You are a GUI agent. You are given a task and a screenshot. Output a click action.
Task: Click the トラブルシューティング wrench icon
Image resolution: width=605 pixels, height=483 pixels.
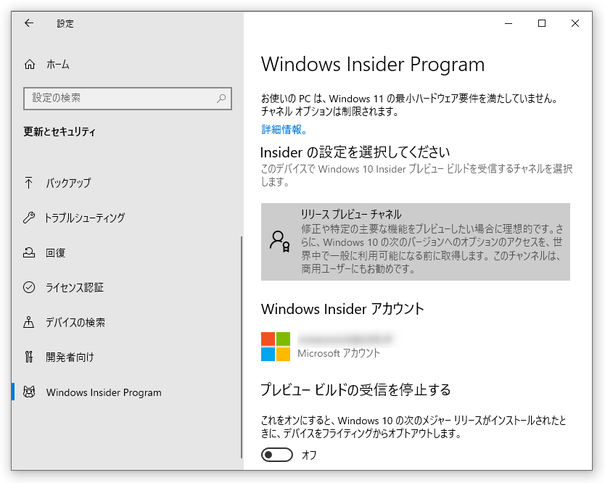coord(29,218)
